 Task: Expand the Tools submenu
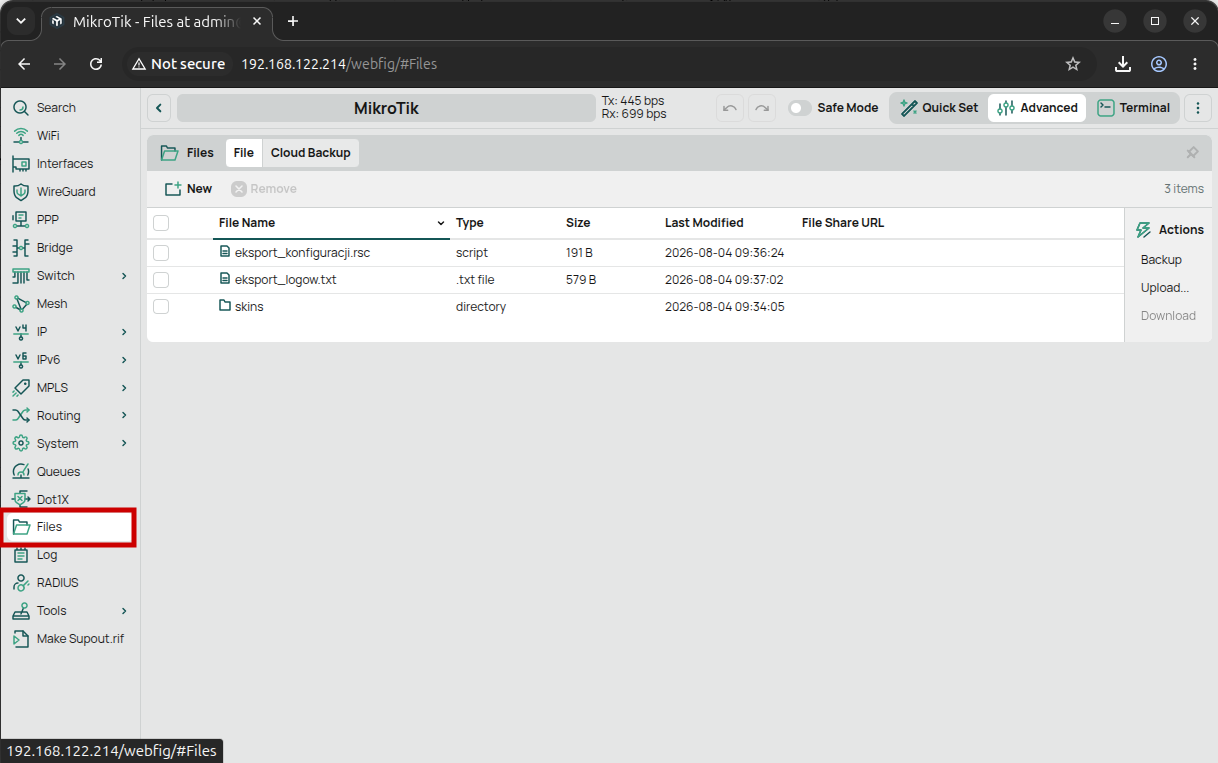click(x=124, y=611)
